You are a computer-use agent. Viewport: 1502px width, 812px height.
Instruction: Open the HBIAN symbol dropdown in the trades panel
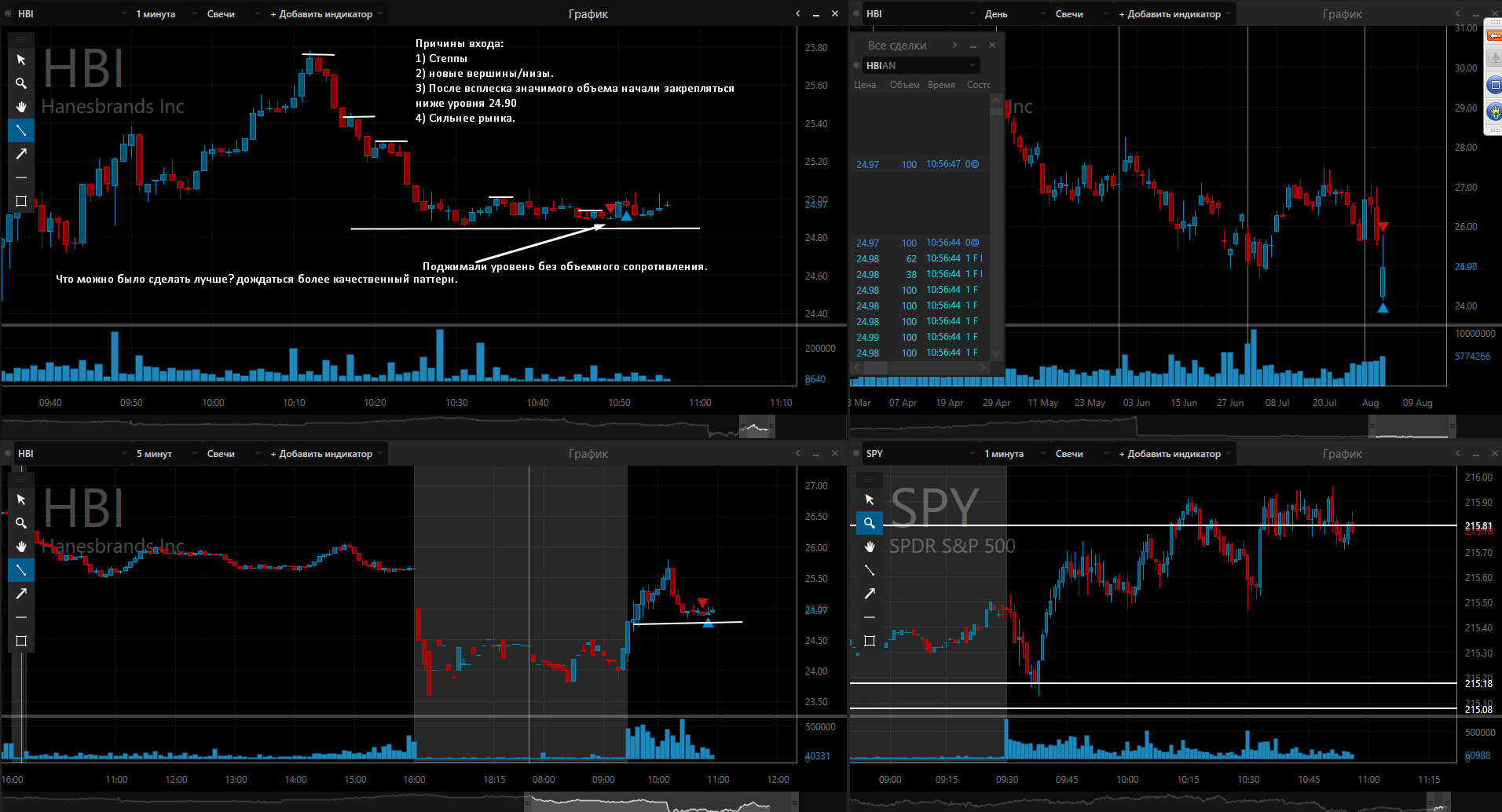coord(921,65)
